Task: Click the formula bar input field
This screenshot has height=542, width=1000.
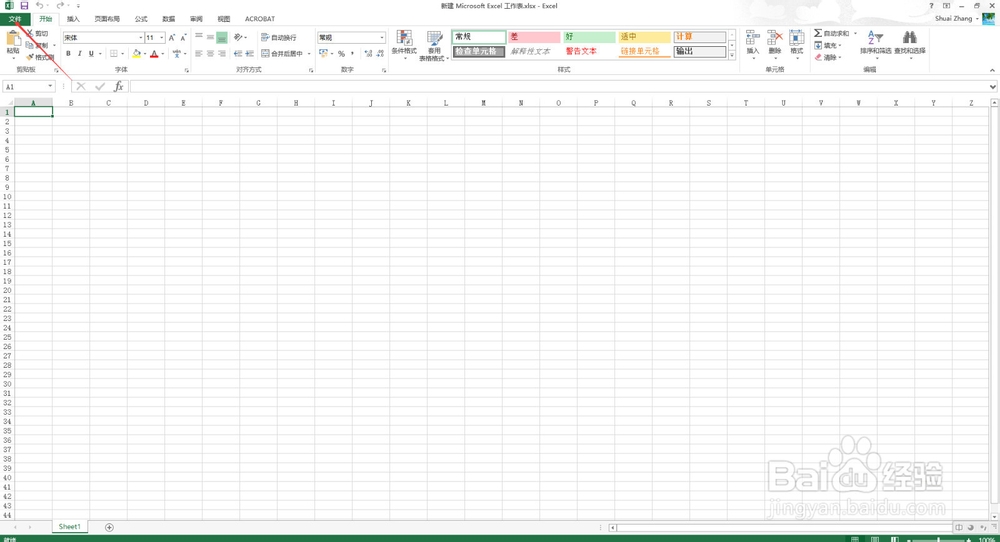Action: (x=559, y=87)
